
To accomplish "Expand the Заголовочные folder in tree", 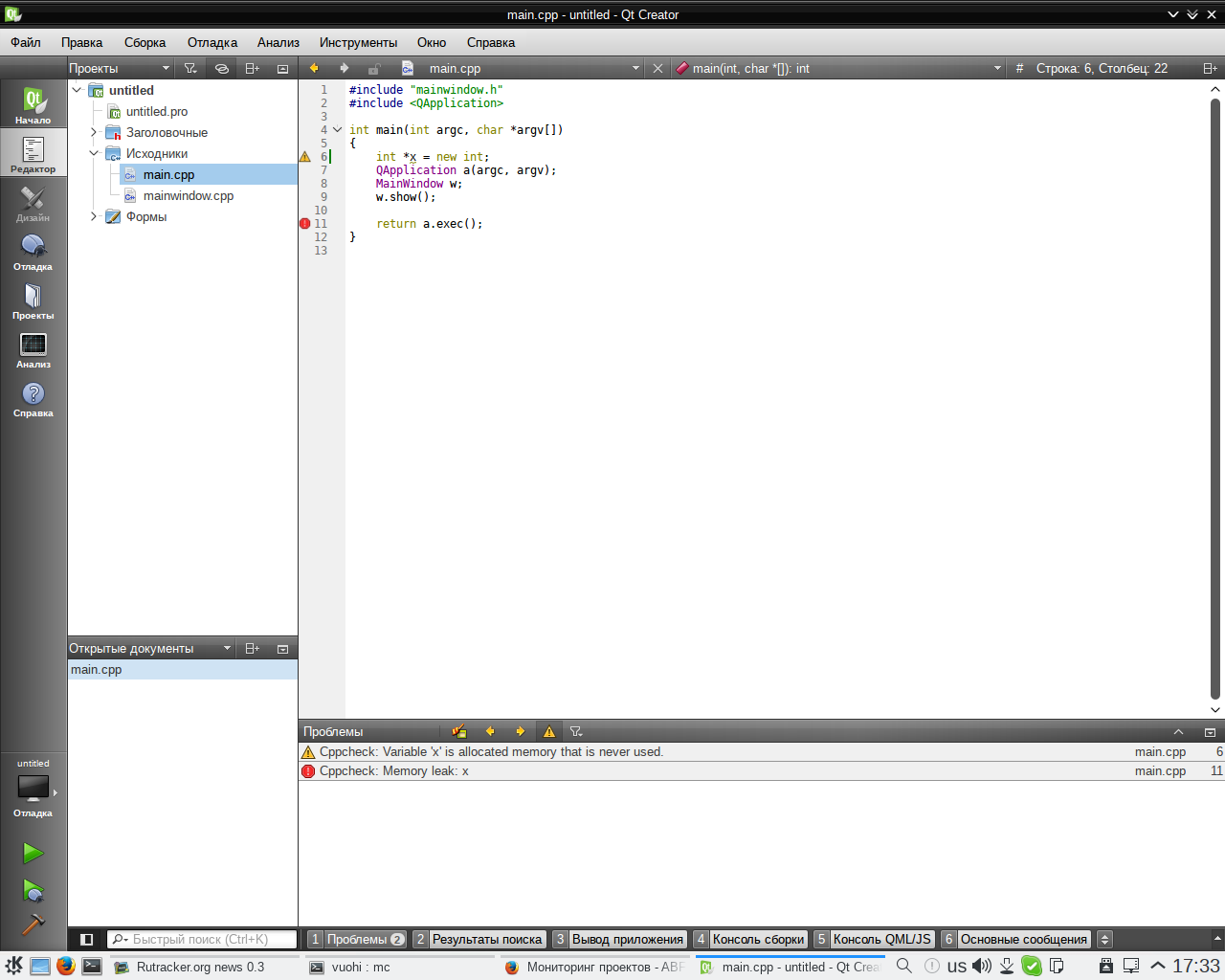I will (94, 132).
